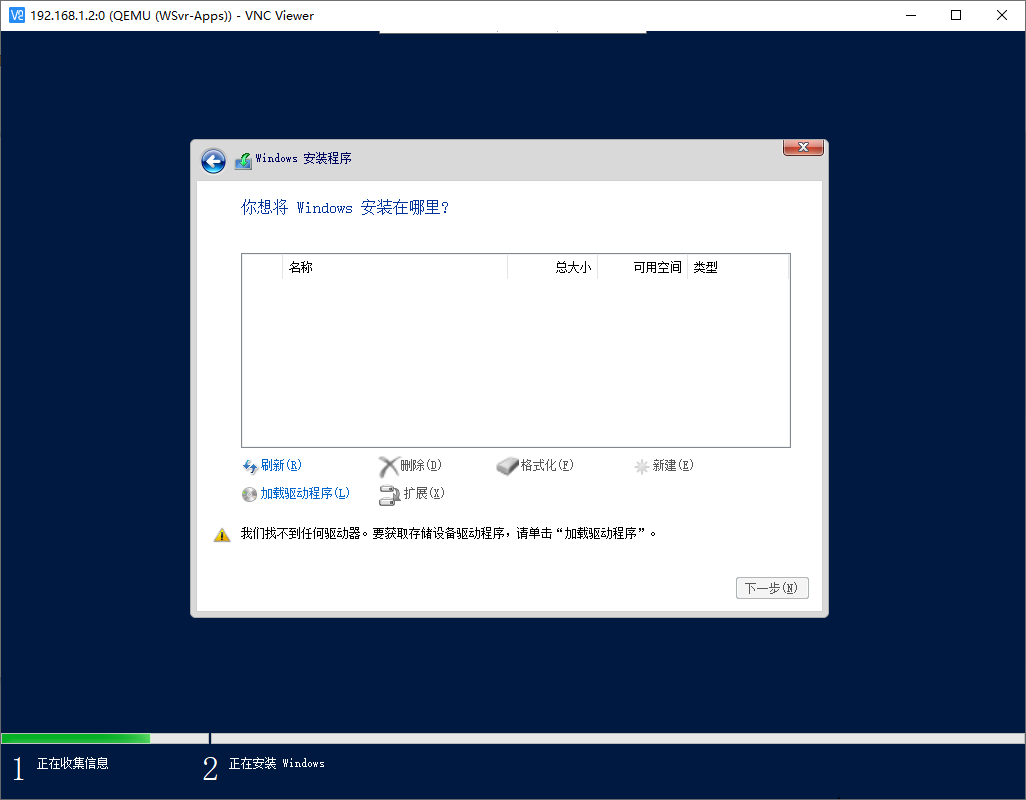
Task: Click the 你想将 Windows 安装在哪里 heading
Action: pyautogui.click(x=345, y=208)
